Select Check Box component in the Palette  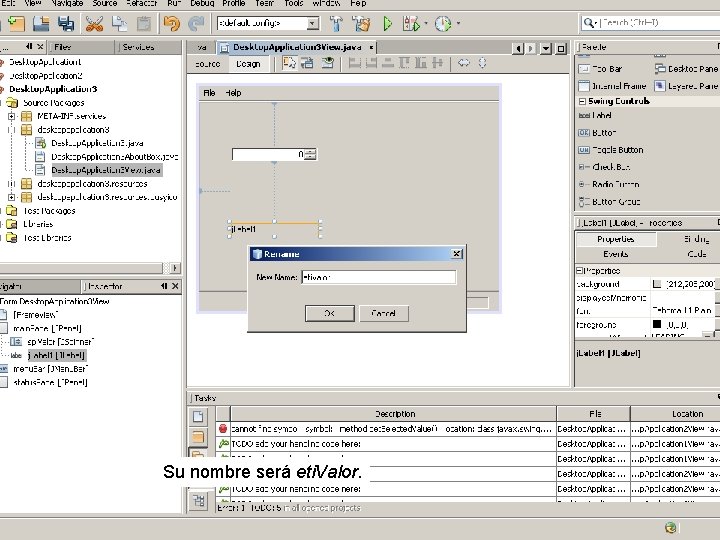[604, 167]
